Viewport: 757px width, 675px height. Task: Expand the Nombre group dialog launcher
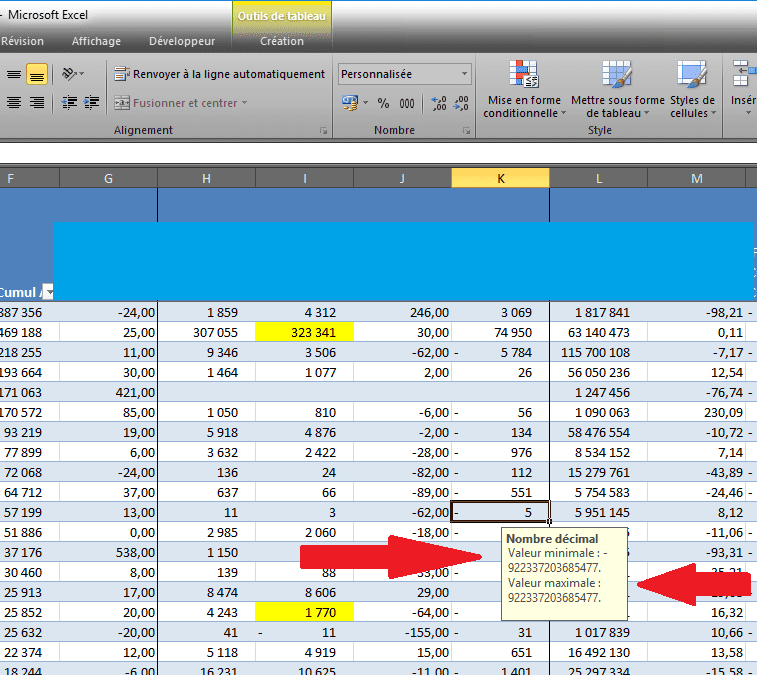pos(466,131)
